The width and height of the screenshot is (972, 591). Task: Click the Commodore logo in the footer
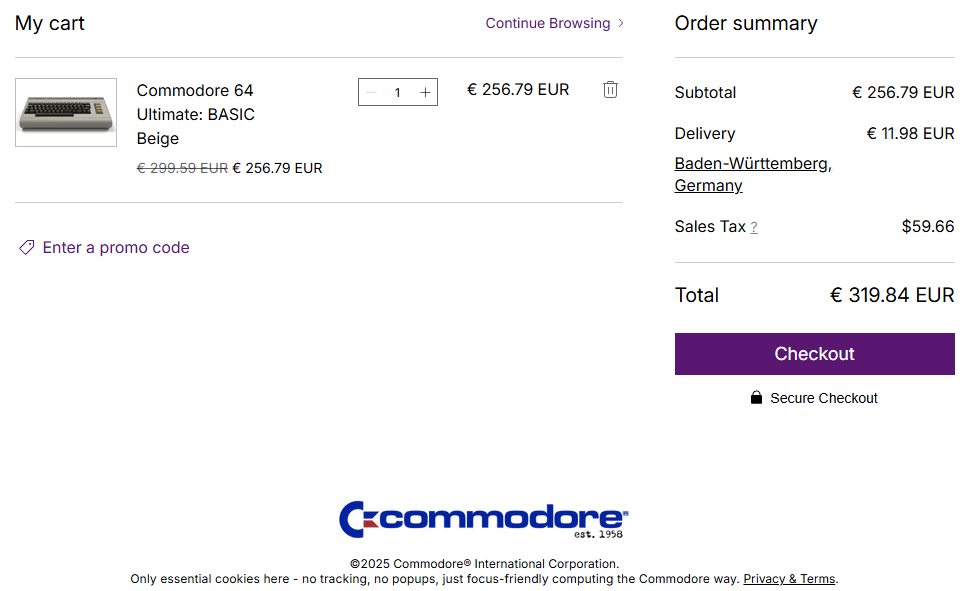point(484,520)
